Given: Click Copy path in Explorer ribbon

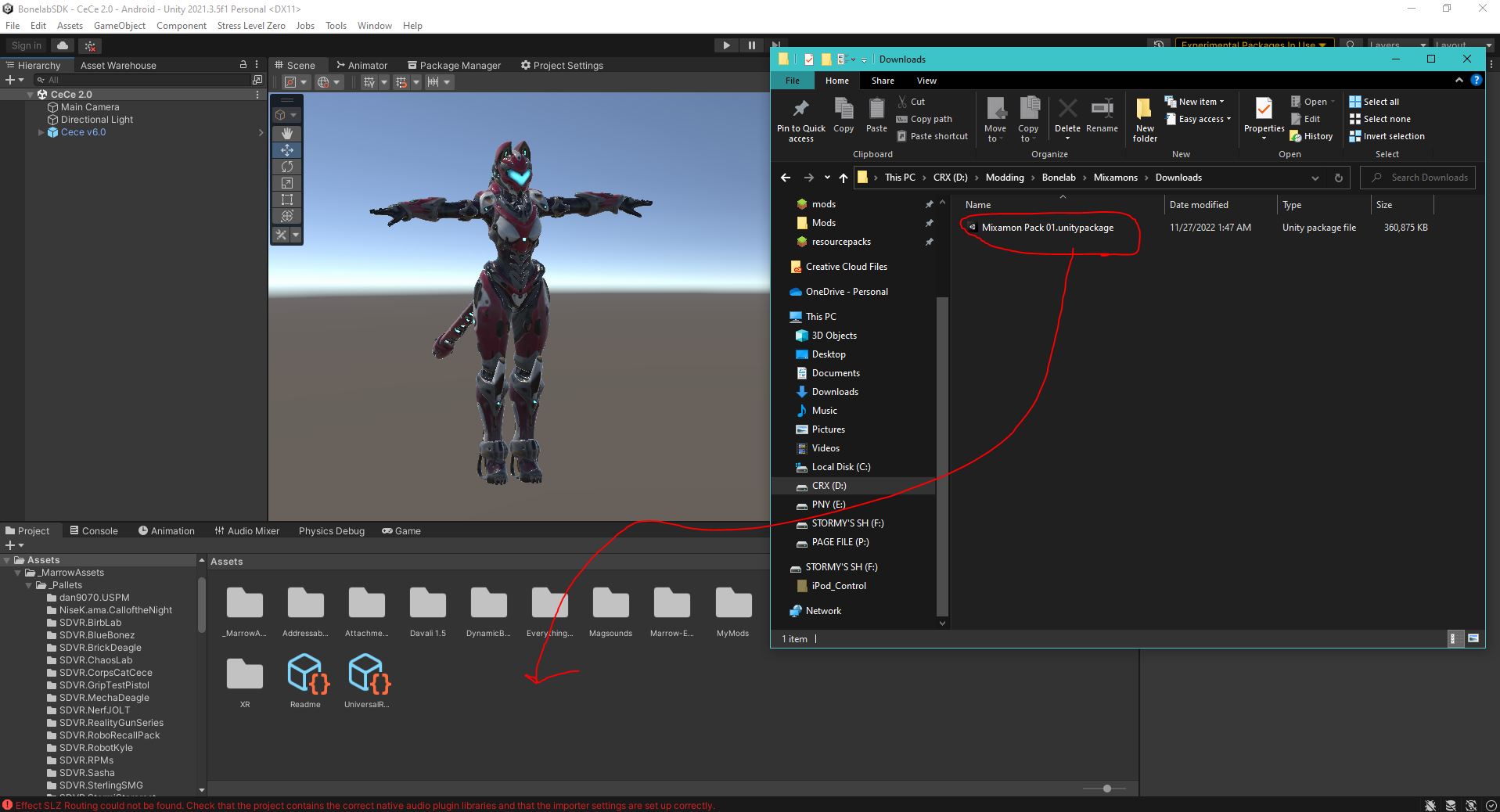Looking at the screenshot, I should tap(924, 119).
